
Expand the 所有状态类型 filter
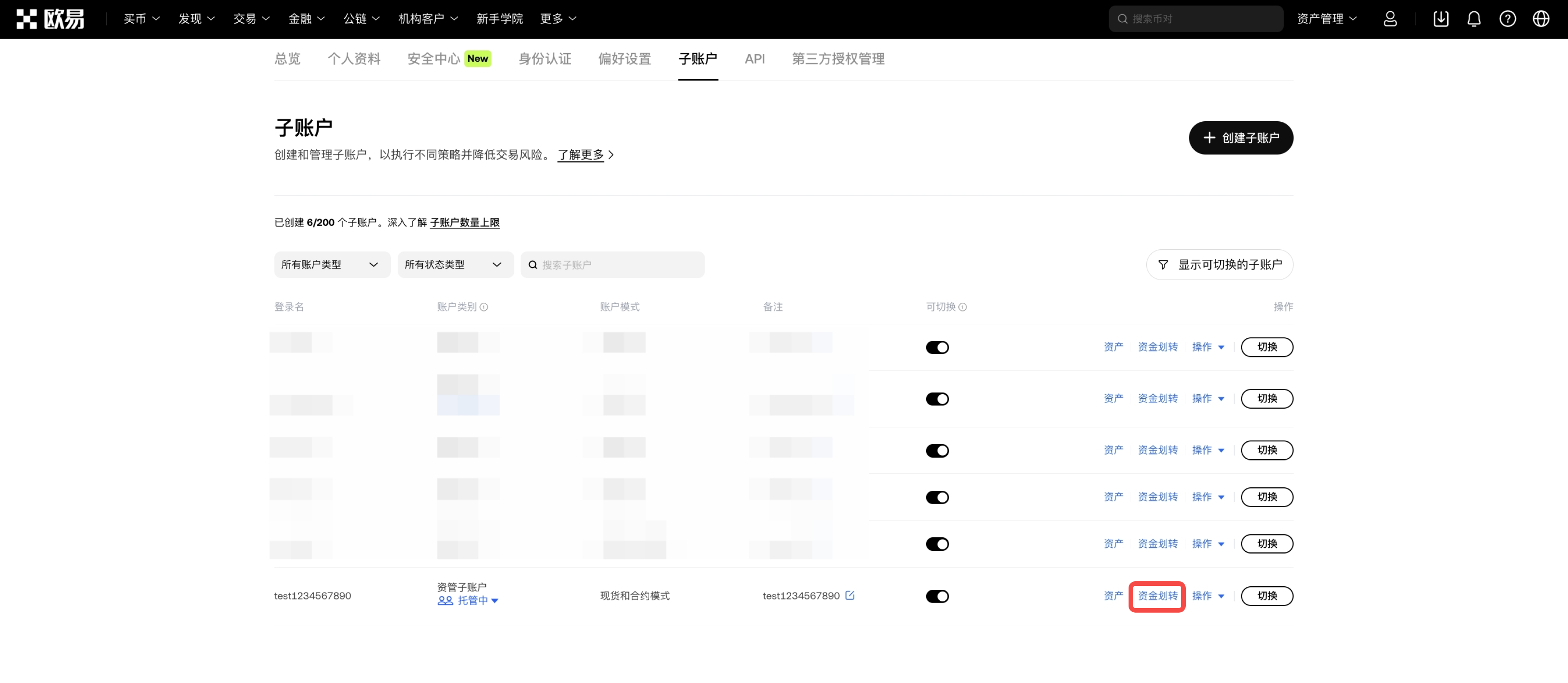(455, 264)
